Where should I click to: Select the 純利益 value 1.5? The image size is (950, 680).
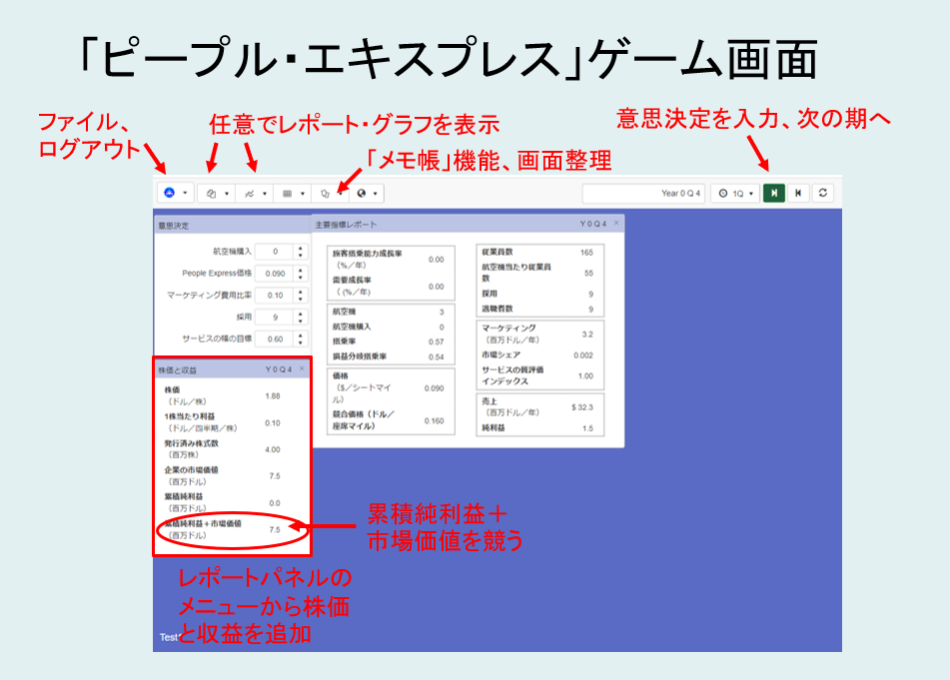tap(588, 428)
